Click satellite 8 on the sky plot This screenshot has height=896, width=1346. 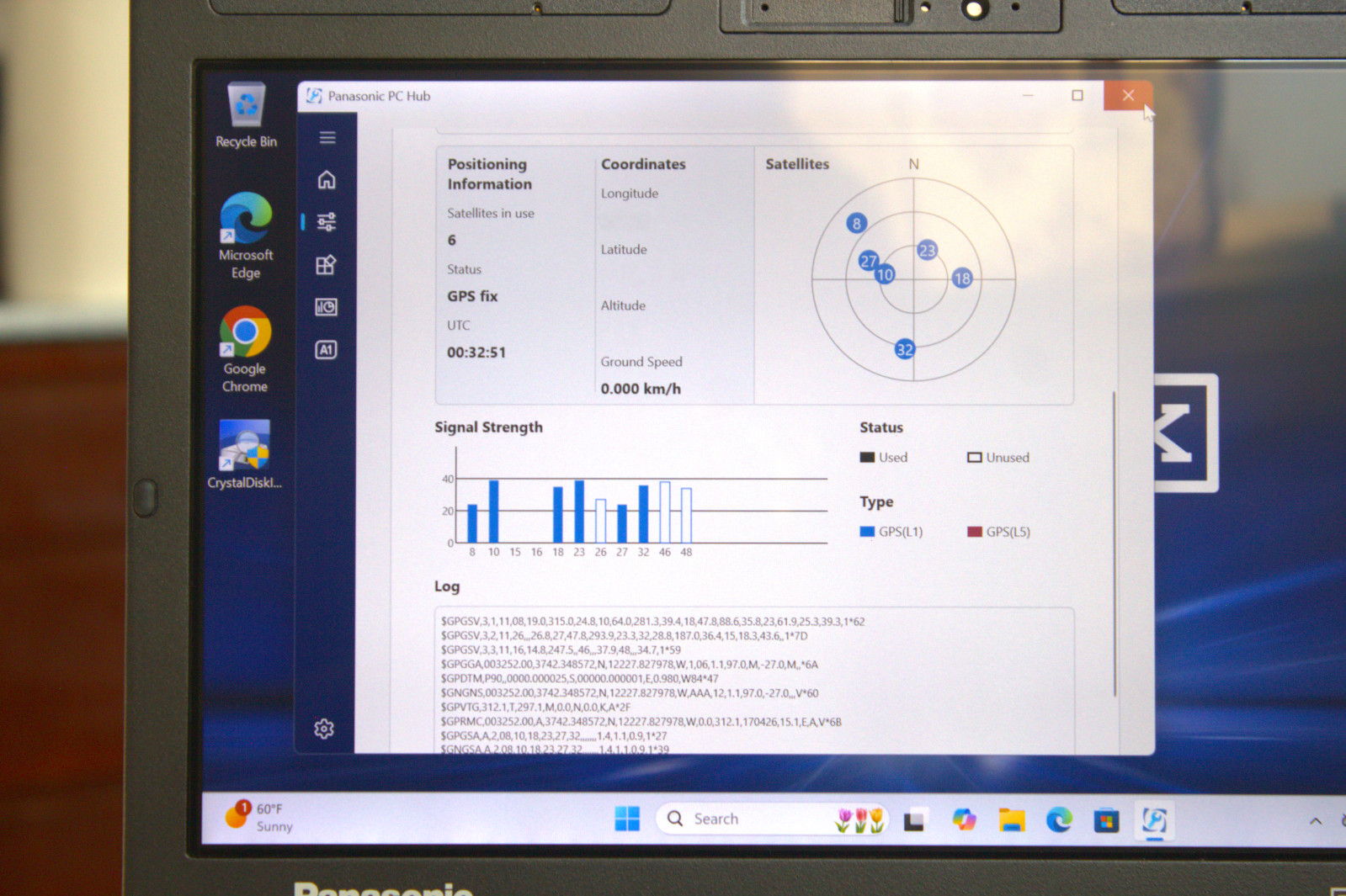pyautogui.click(x=856, y=223)
